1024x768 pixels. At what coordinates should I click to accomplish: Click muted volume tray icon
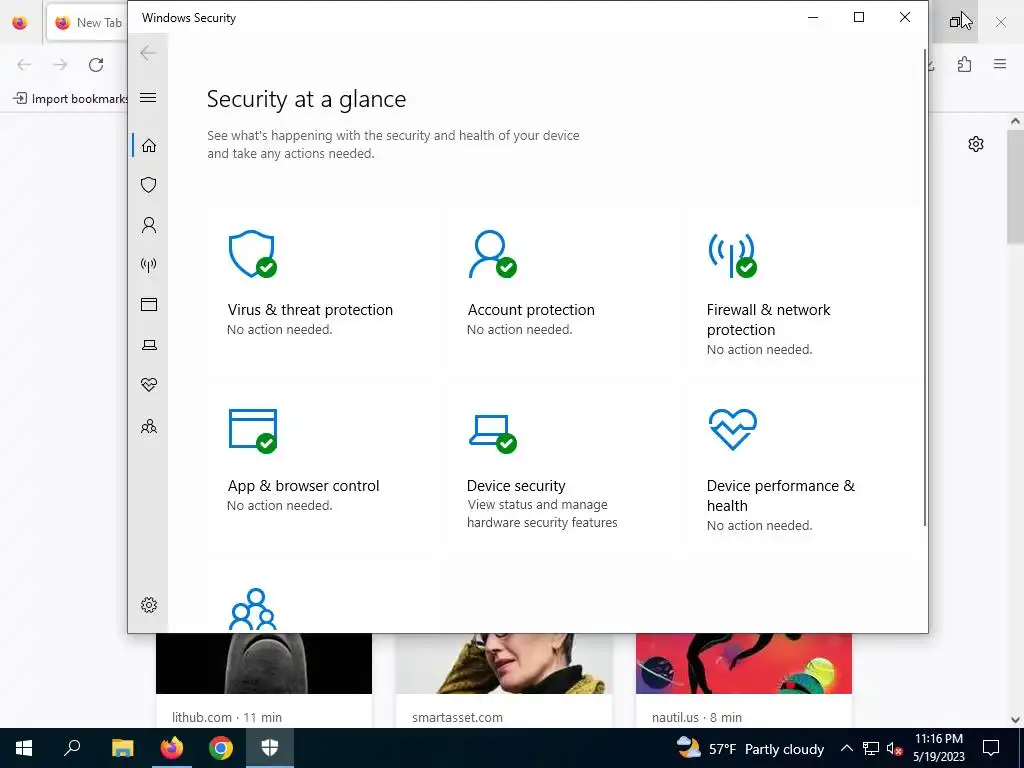[x=894, y=748]
